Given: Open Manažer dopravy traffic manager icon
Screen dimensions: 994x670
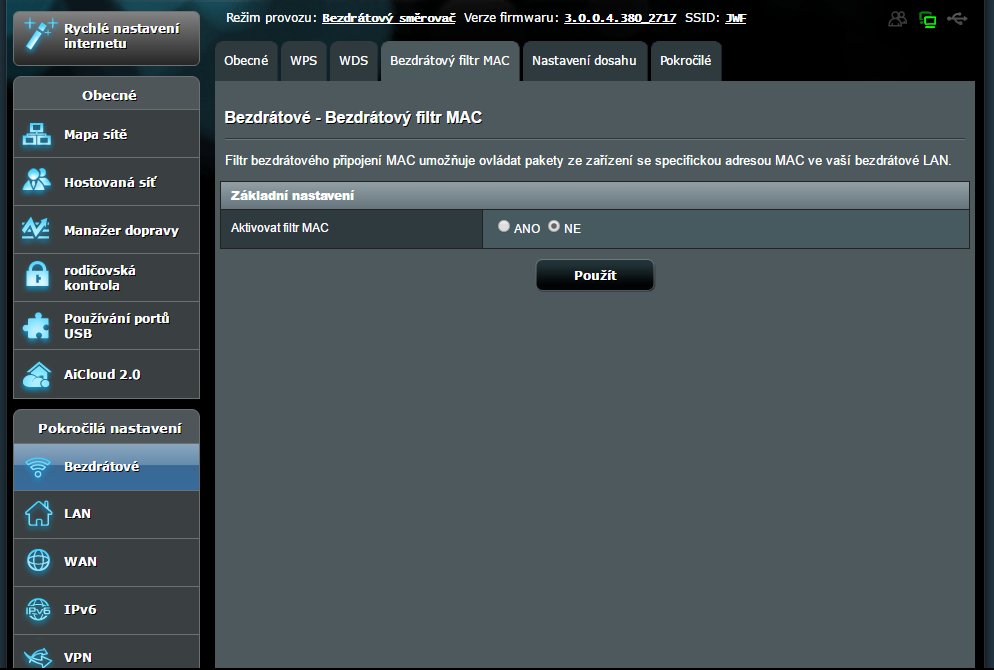Looking at the screenshot, I should (37, 230).
